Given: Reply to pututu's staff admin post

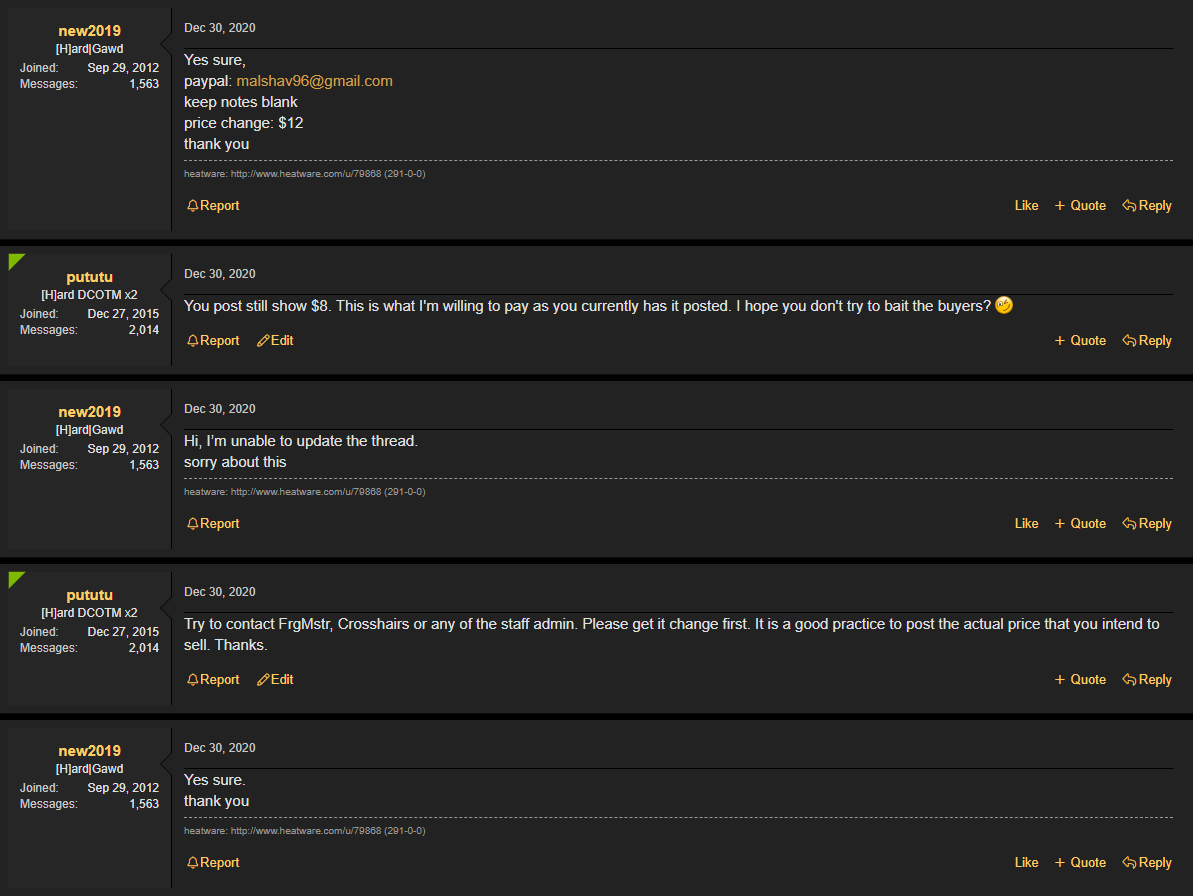Looking at the screenshot, I should click(x=1147, y=680).
